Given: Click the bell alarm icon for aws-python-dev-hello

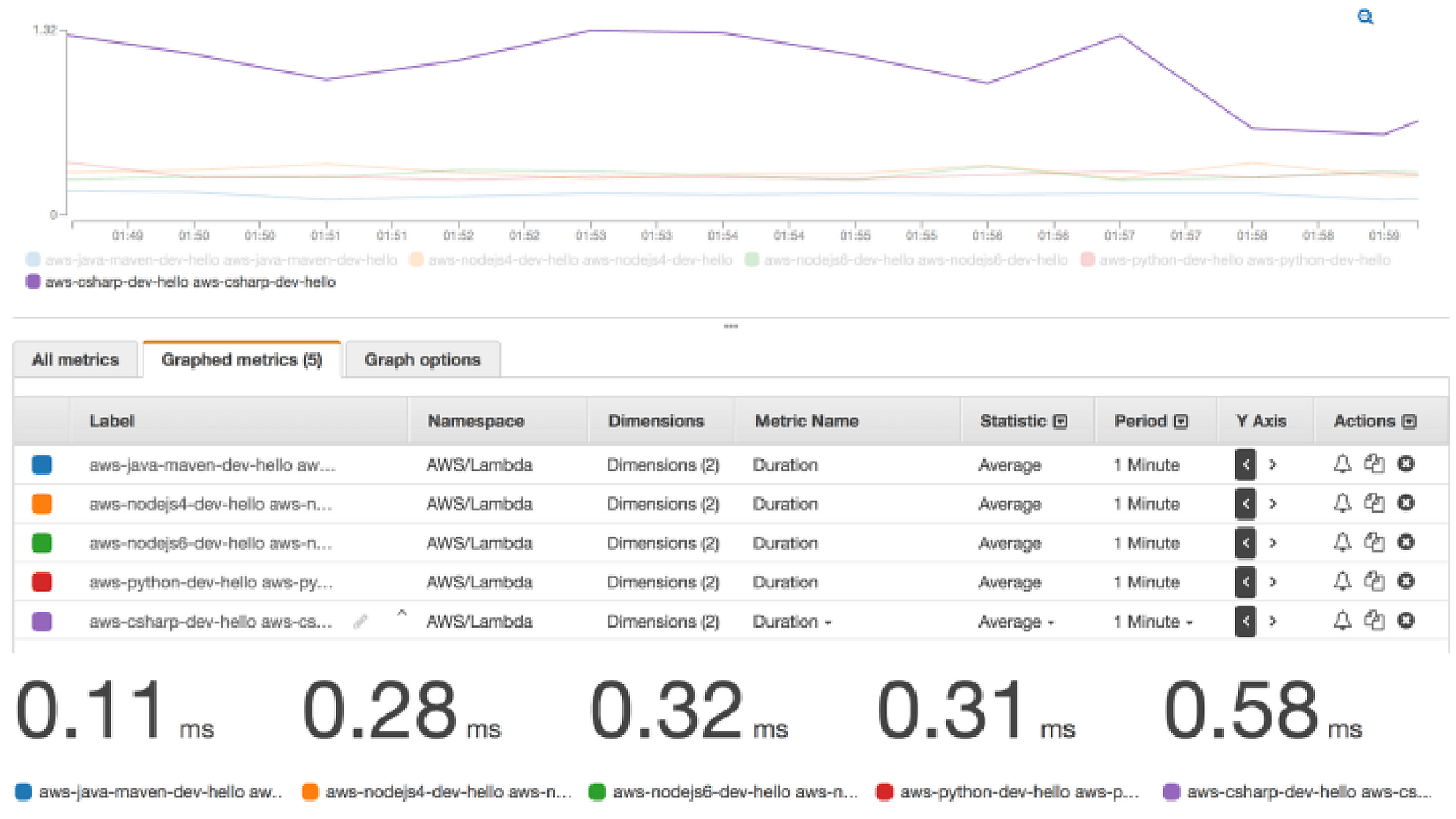Looking at the screenshot, I should click(x=1342, y=582).
